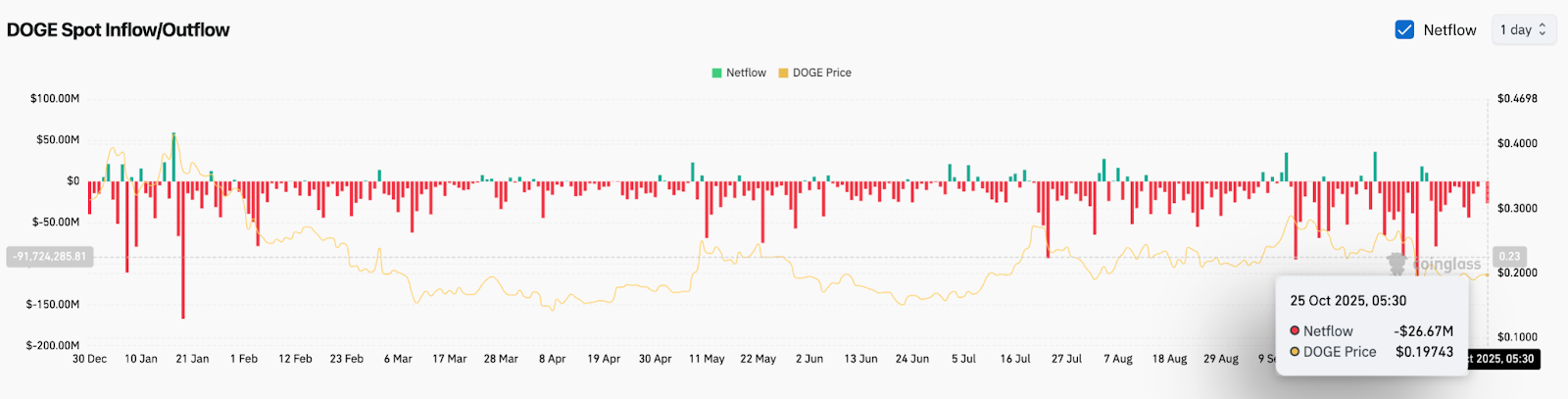
Task: Click the 0.23 price crosshair label
Action: coord(1509,257)
